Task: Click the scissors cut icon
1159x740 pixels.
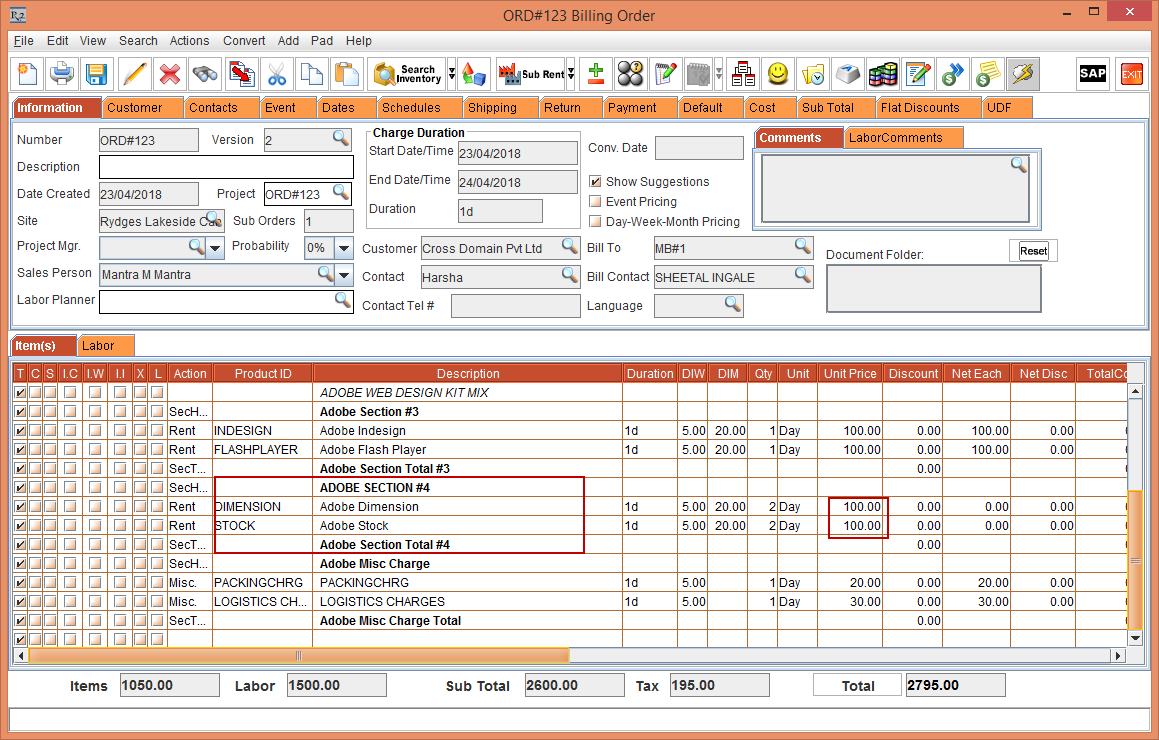Action: click(x=277, y=74)
